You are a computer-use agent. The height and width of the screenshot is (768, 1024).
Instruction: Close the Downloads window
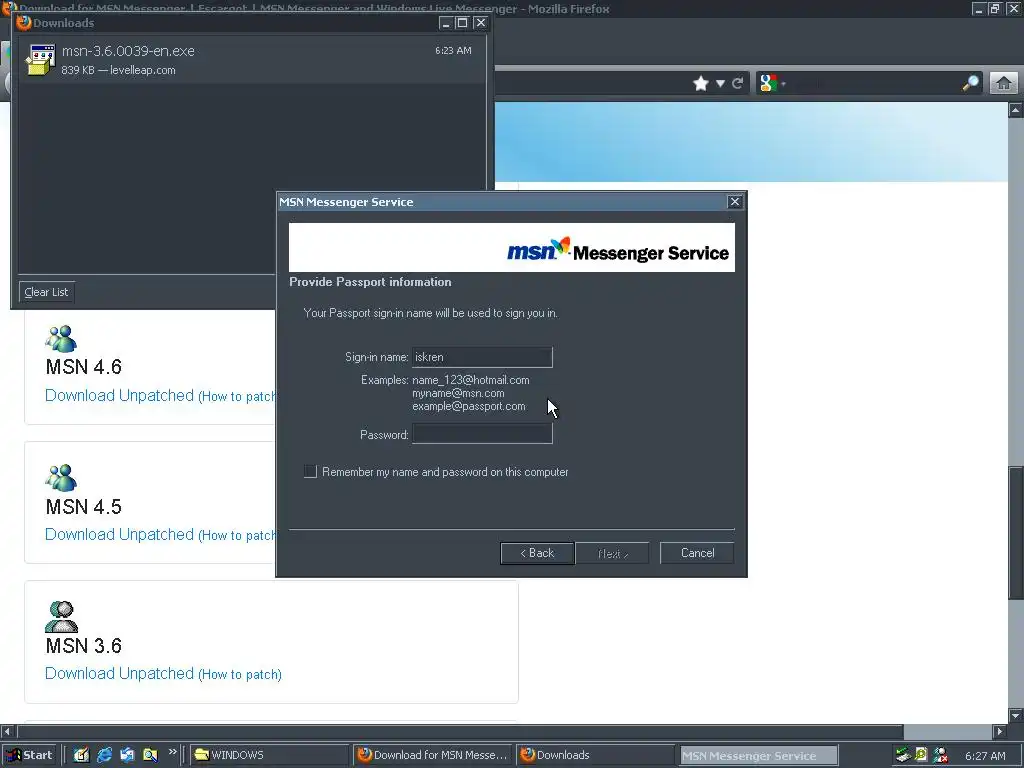pyautogui.click(x=480, y=23)
